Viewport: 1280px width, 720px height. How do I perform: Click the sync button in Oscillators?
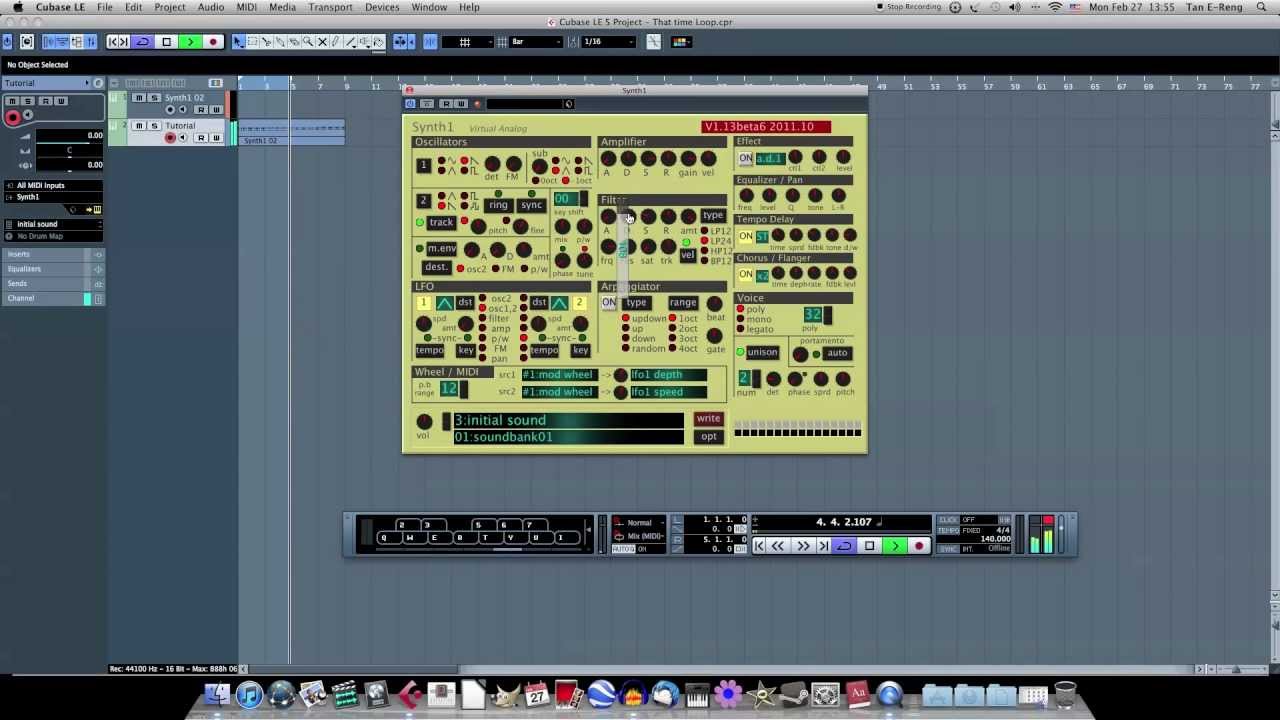click(531, 205)
